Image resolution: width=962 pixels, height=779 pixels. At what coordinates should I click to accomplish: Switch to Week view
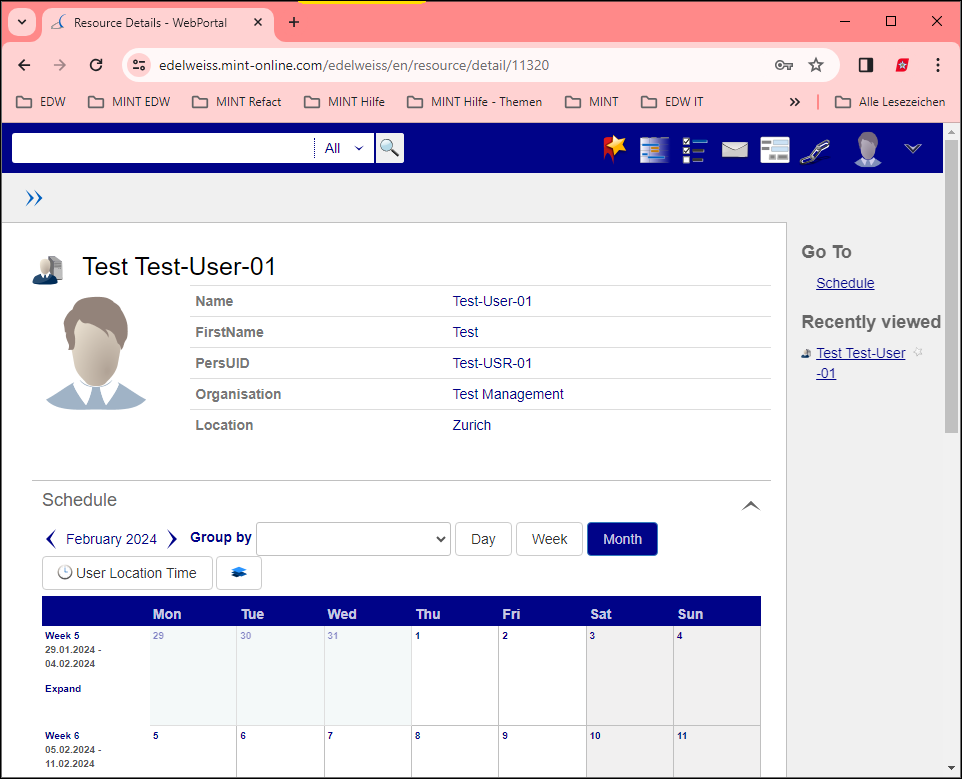pos(549,539)
